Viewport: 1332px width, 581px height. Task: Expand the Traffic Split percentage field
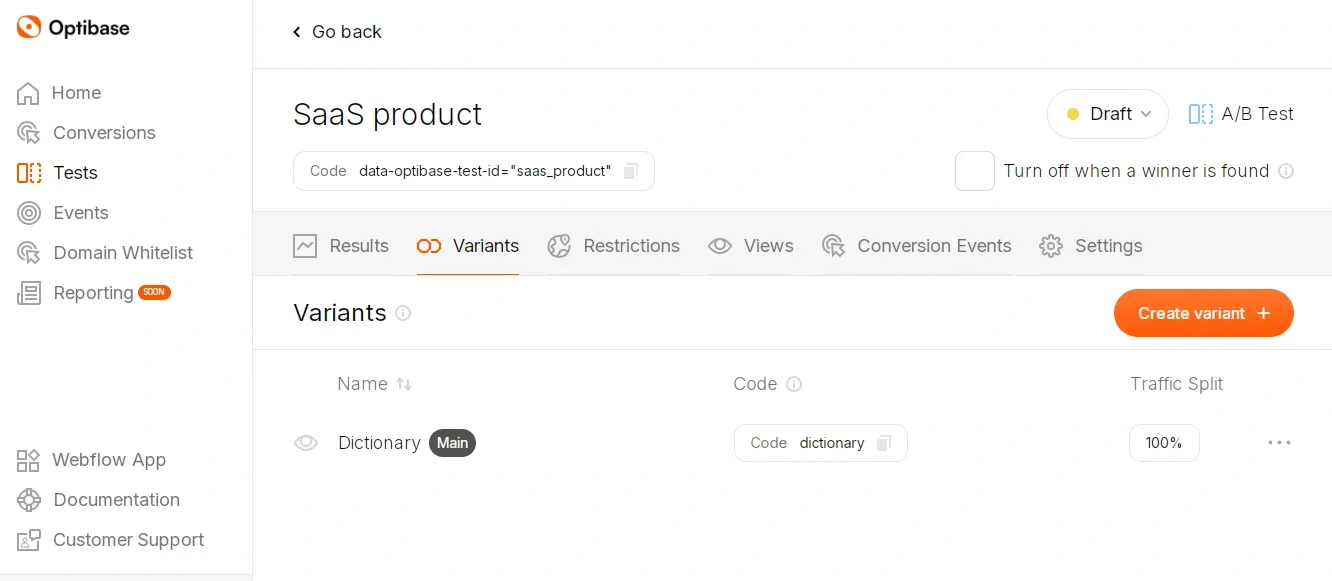[1164, 443]
